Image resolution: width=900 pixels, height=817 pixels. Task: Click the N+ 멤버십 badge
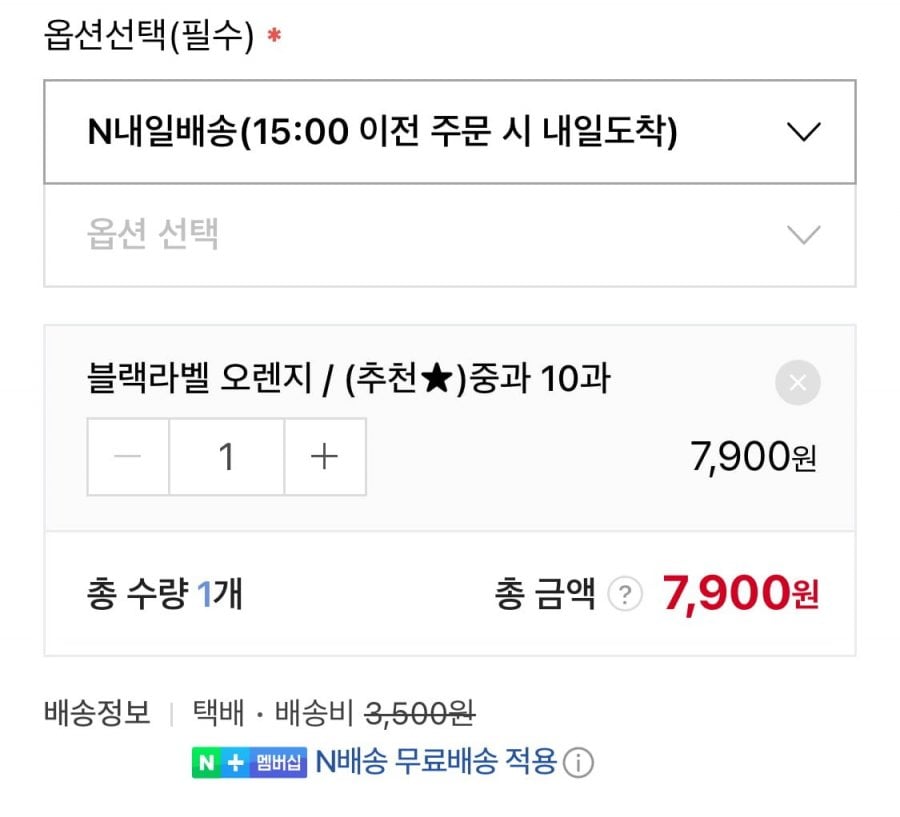[249, 762]
